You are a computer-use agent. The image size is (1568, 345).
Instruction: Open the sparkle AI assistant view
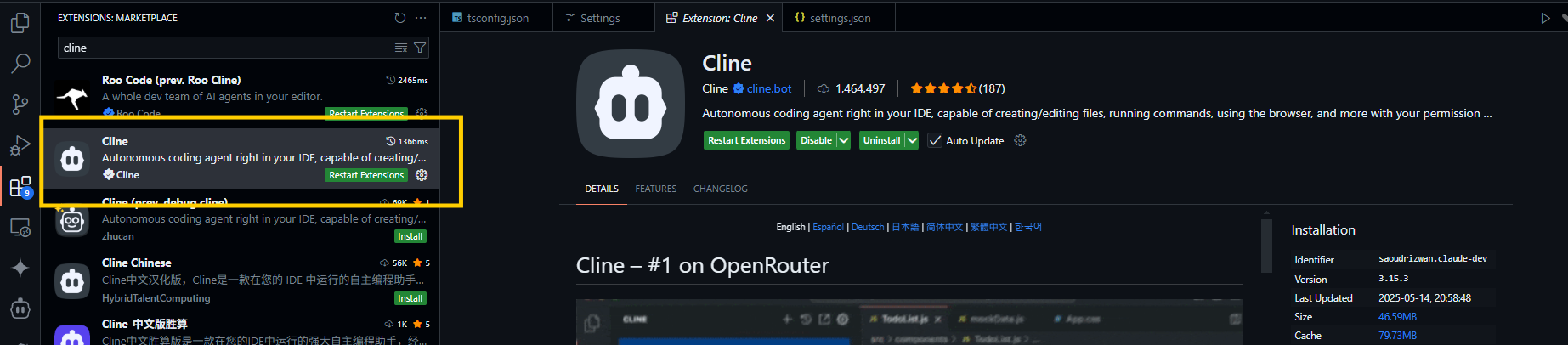[x=20, y=268]
